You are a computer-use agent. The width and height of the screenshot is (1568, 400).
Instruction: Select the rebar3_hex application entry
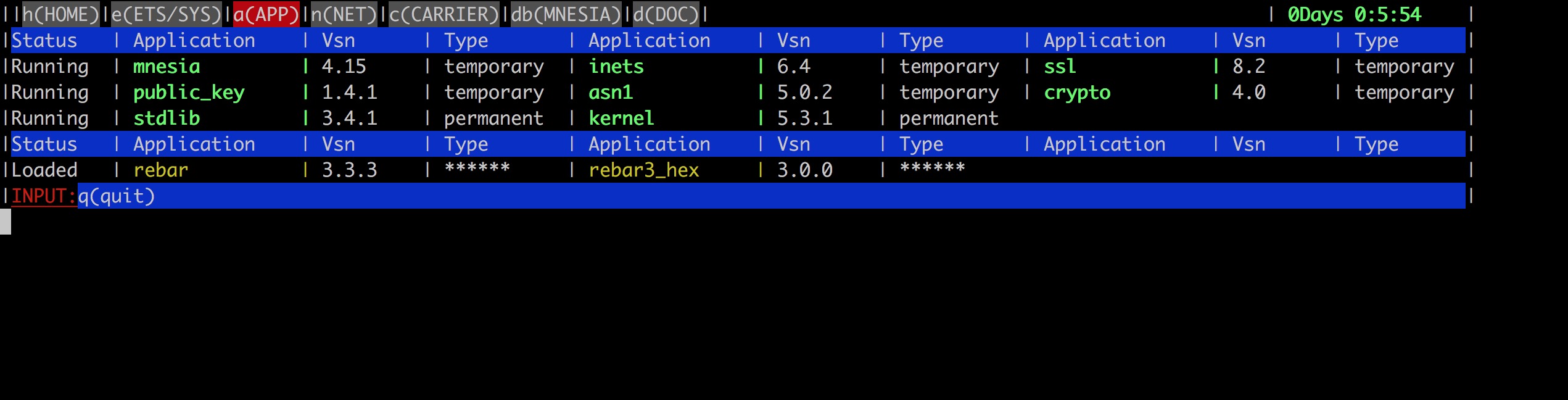click(643, 170)
